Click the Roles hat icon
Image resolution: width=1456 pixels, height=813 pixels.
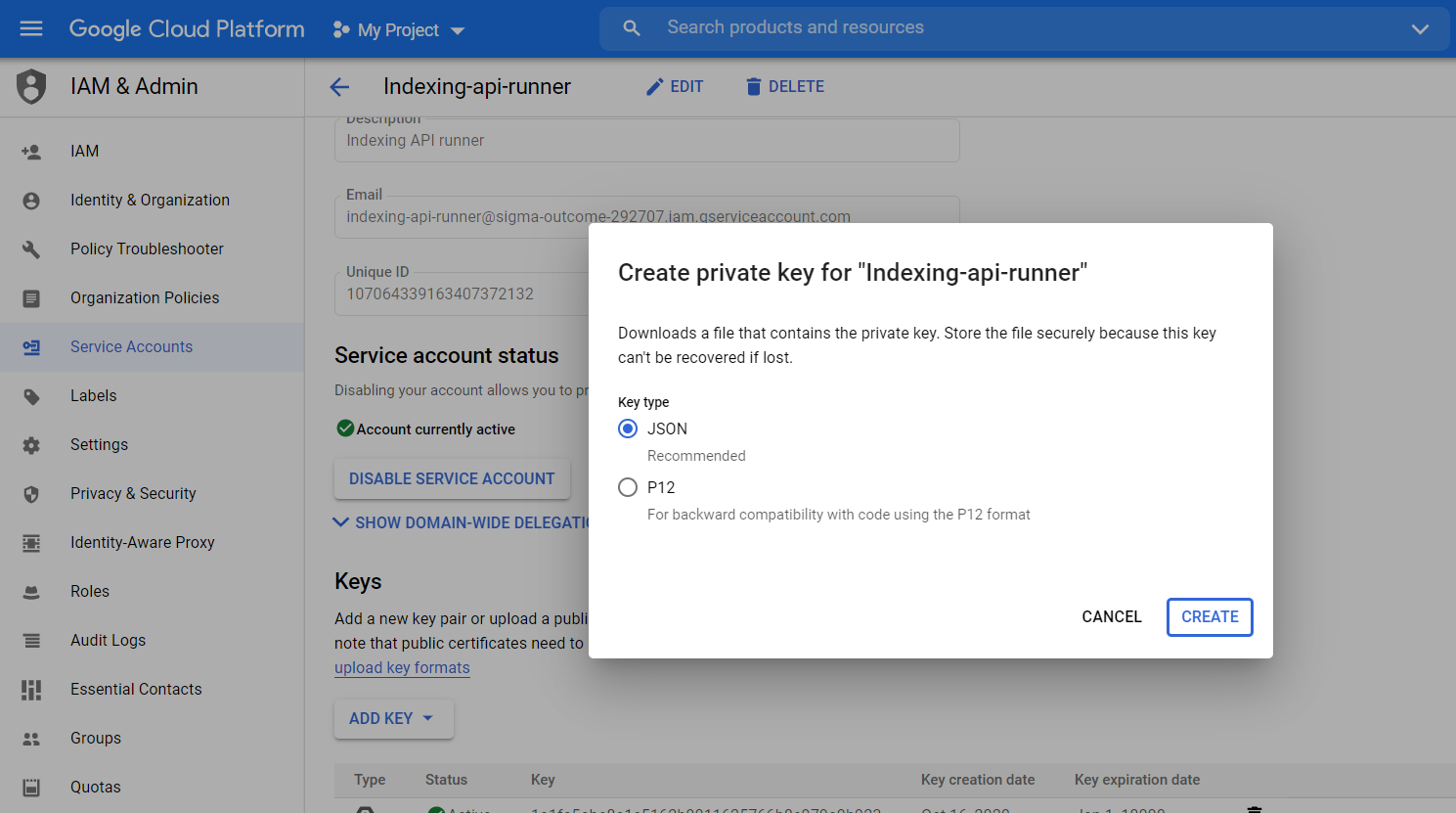pos(31,592)
